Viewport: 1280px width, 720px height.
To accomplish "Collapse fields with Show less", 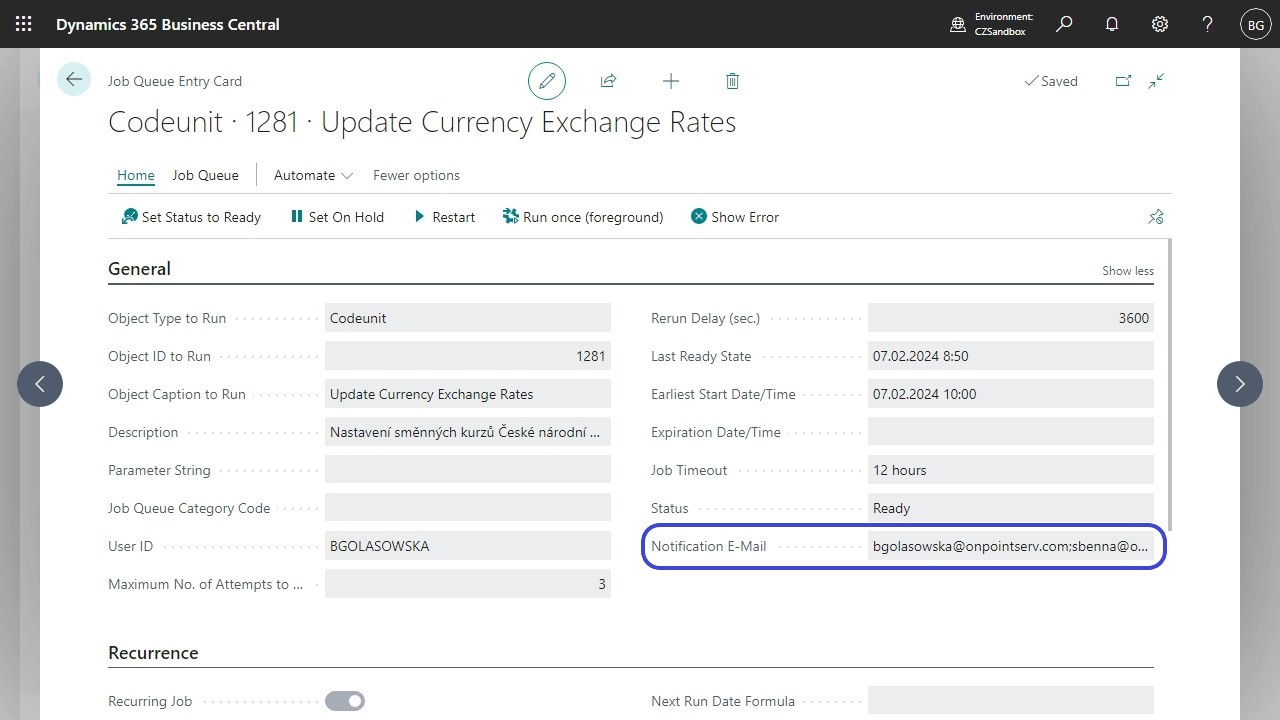I will pyautogui.click(x=1128, y=270).
